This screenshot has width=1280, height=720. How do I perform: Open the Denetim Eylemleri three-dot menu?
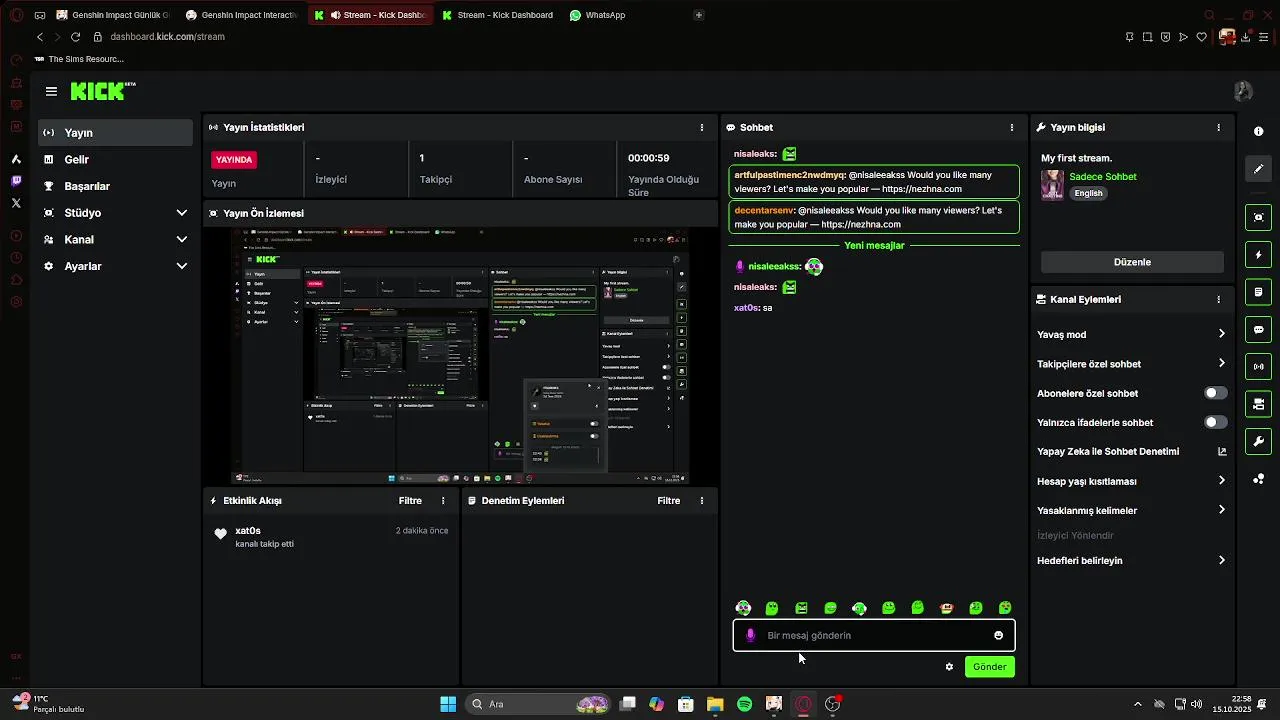pyautogui.click(x=702, y=501)
